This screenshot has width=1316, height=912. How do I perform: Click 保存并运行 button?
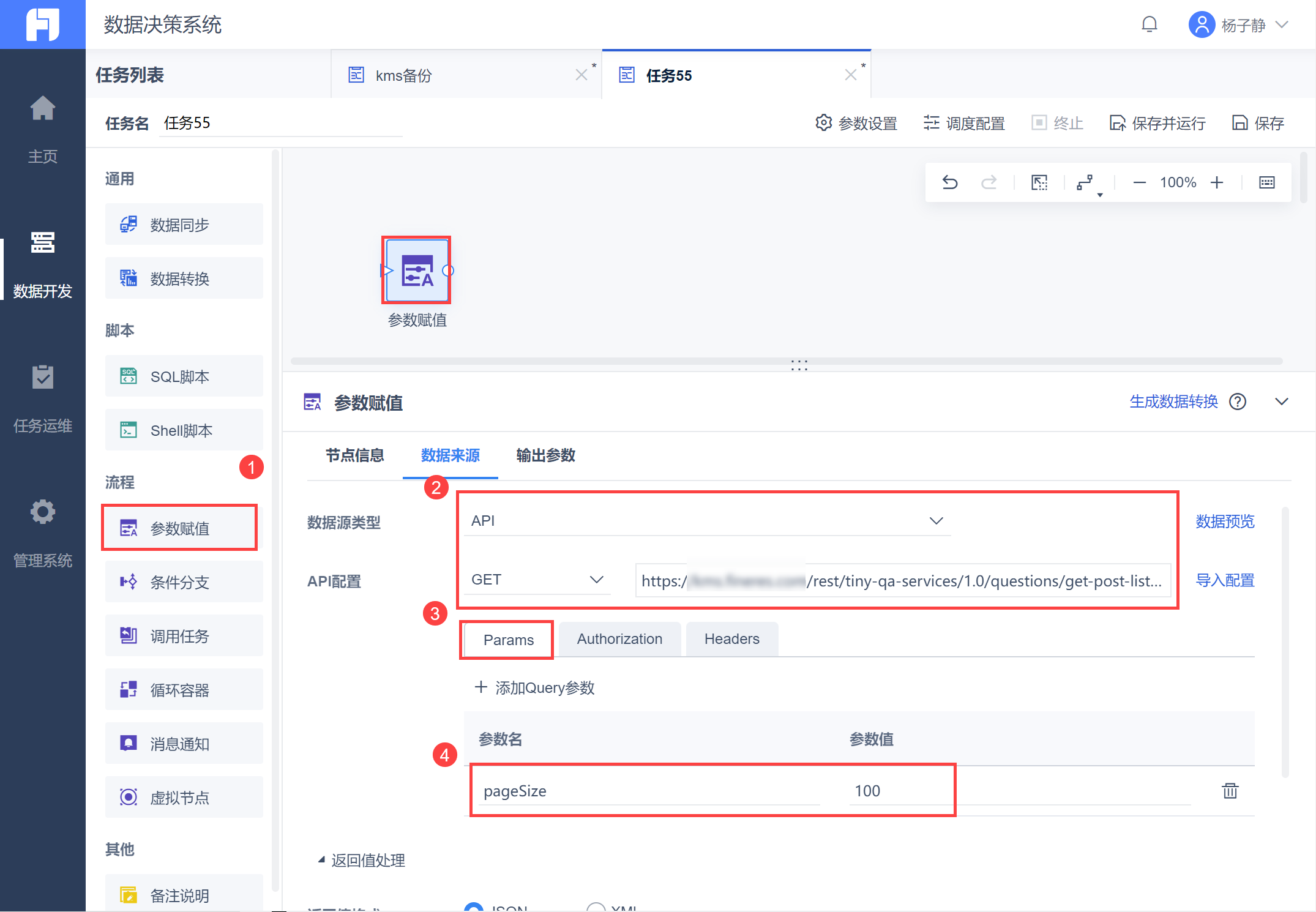tap(1157, 124)
